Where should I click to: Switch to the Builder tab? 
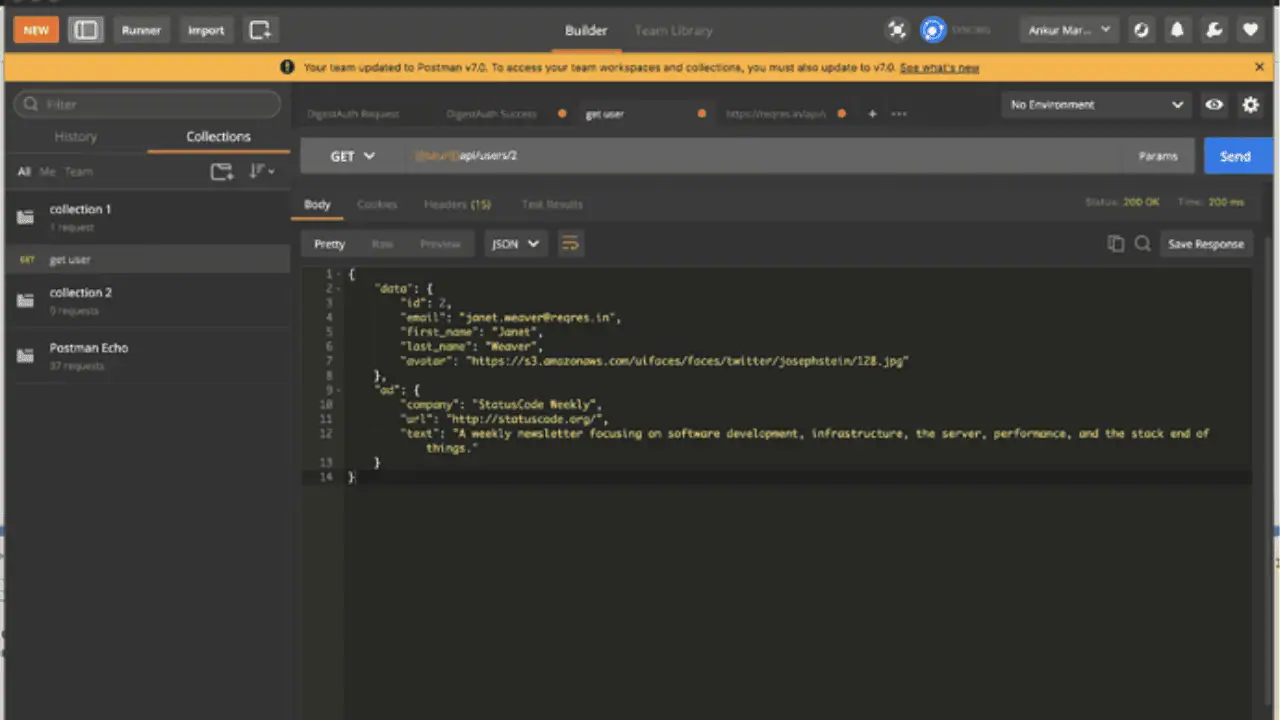click(586, 30)
